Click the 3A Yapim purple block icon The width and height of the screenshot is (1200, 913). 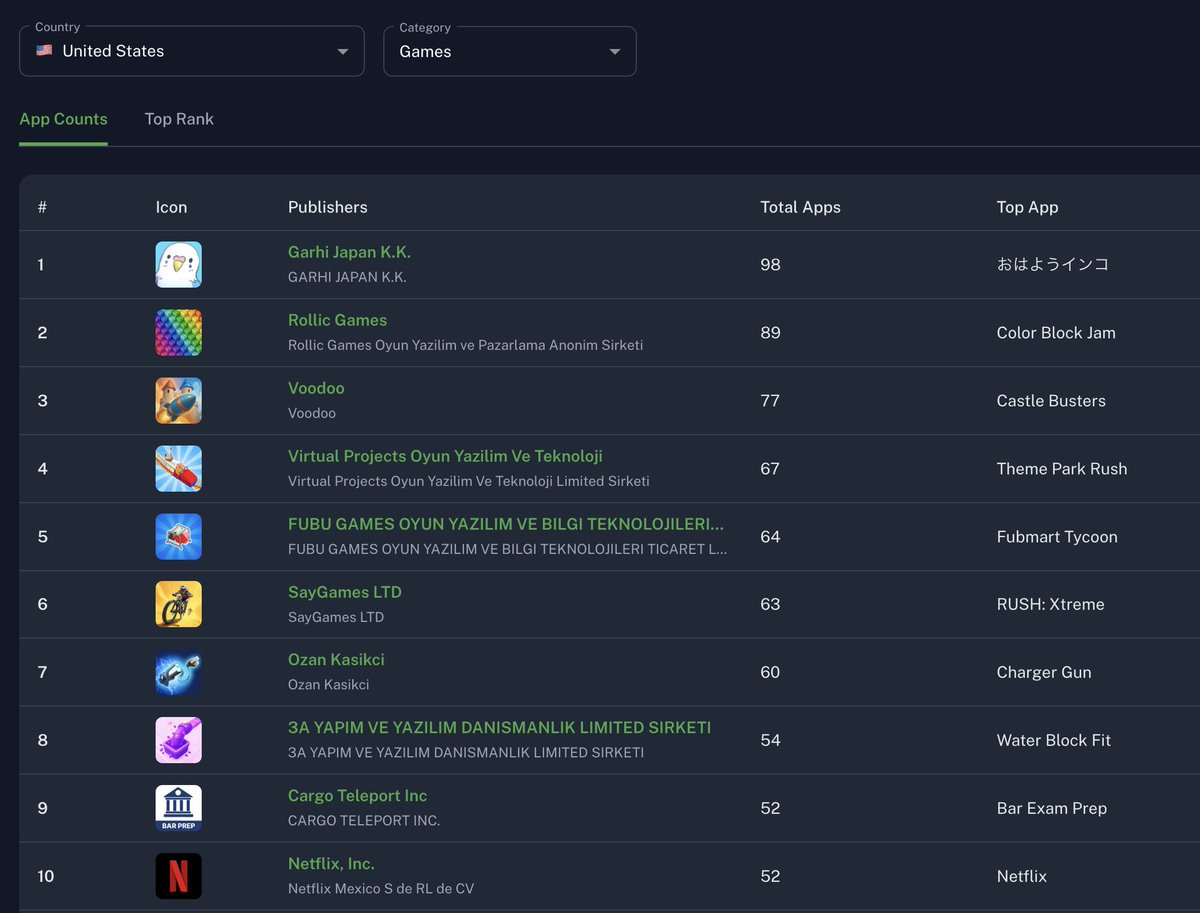[x=179, y=741]
